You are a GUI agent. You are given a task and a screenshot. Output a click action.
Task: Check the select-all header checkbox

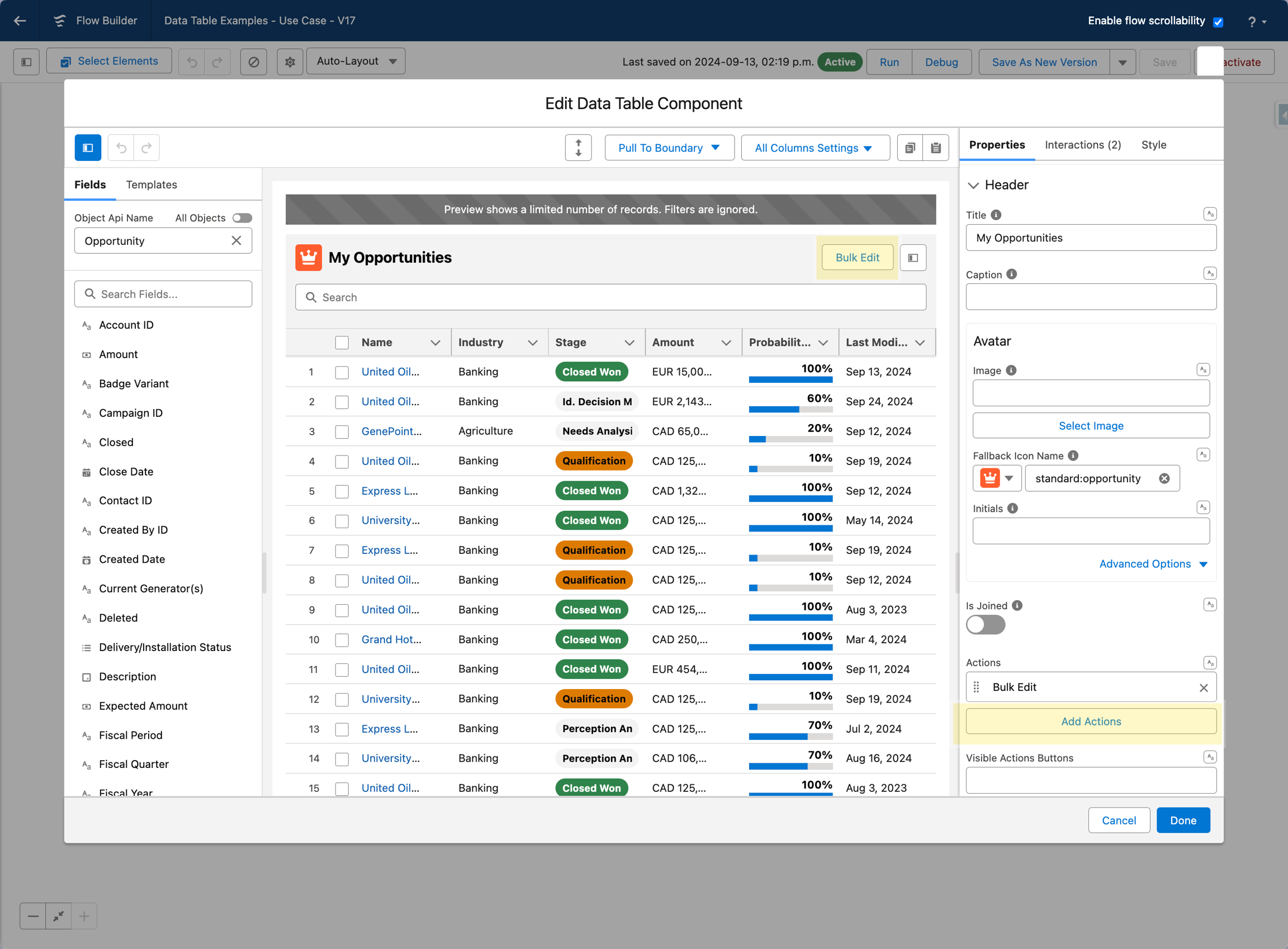pyautogui.click(x=342, y=343)
